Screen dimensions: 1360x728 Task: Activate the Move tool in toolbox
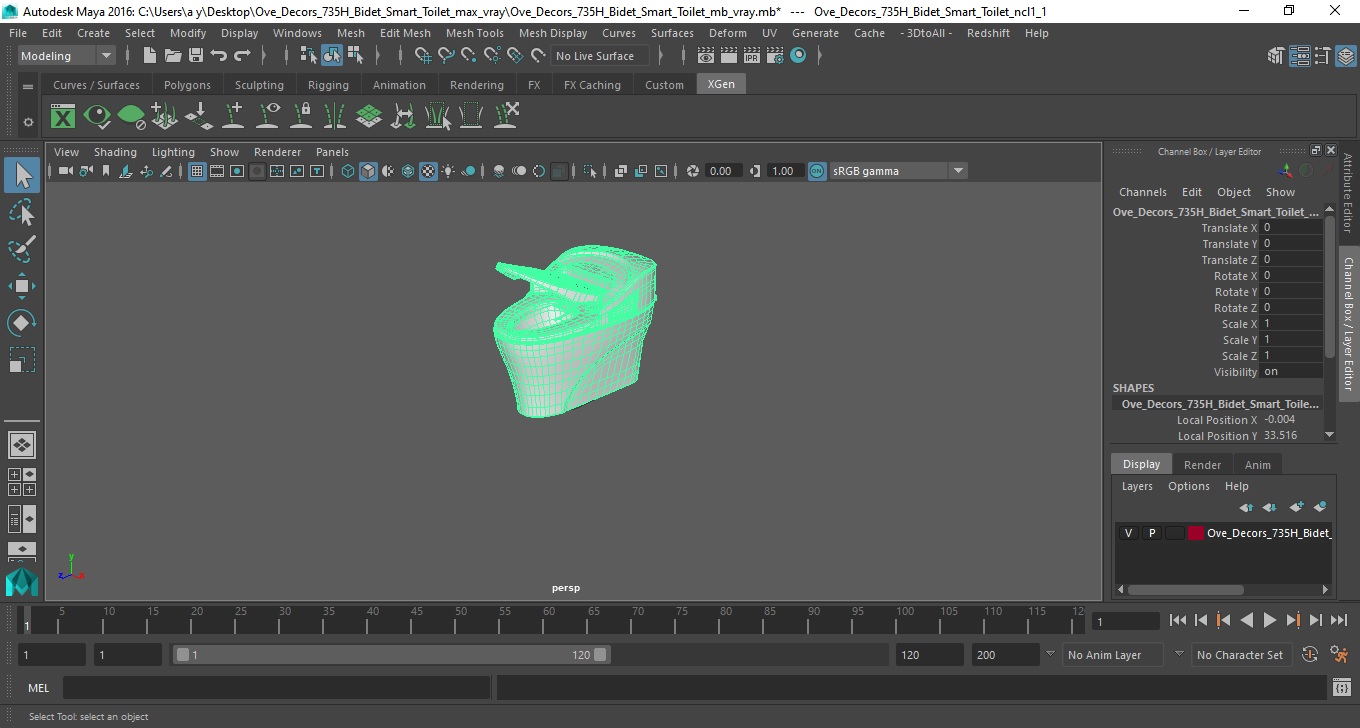pos(22,287)
